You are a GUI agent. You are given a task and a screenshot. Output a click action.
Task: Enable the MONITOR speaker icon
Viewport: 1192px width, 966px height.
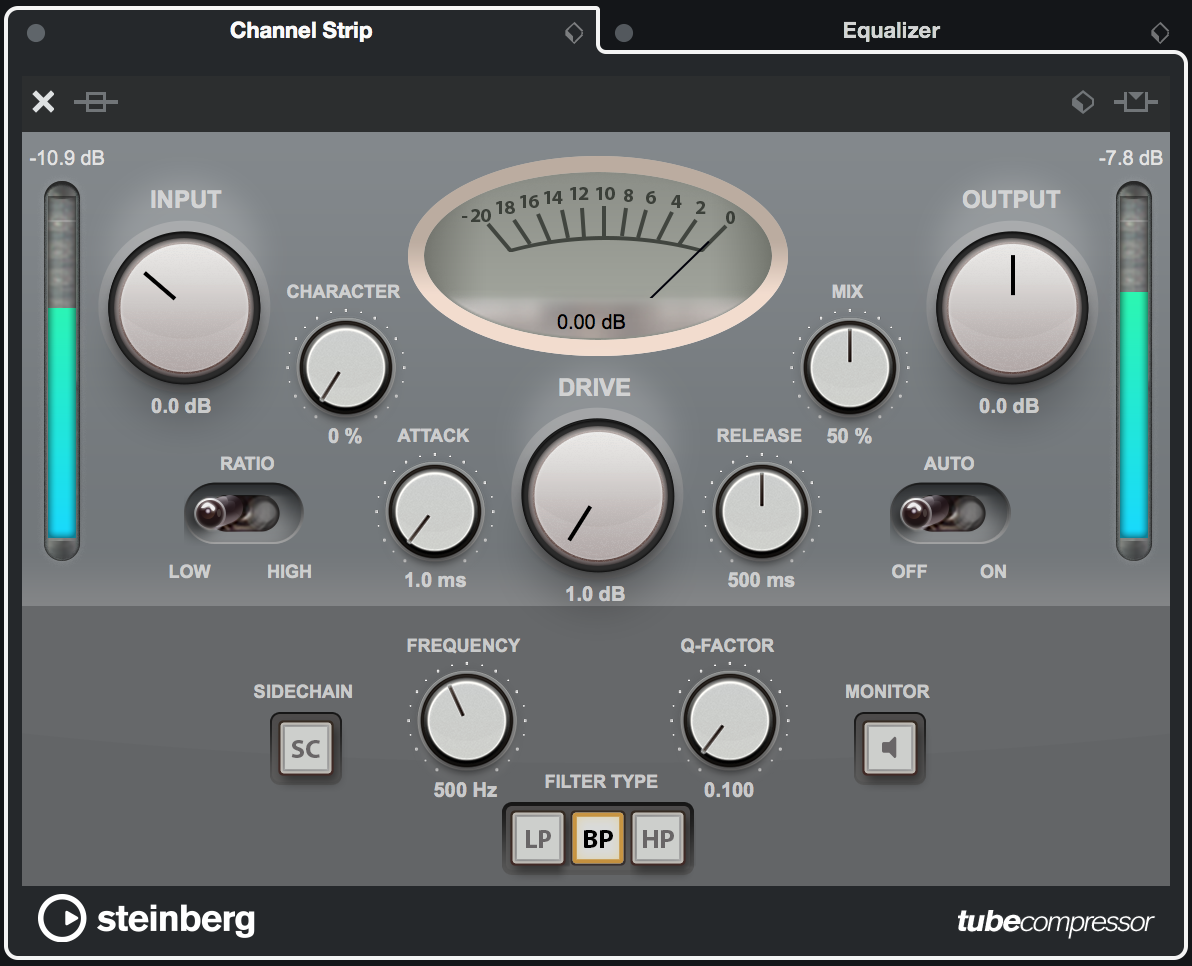point(888,747)
